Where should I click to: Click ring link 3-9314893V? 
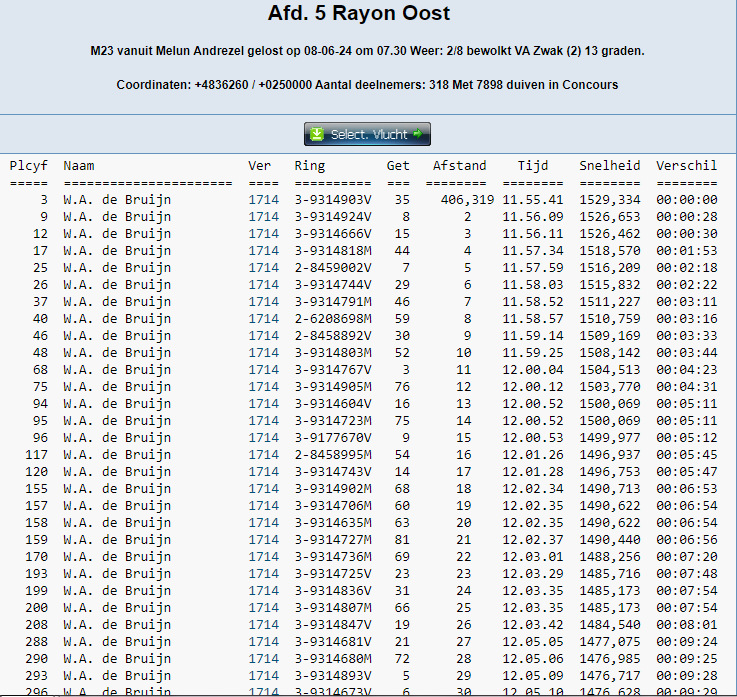pyautogui.click(x=333, y=675)
